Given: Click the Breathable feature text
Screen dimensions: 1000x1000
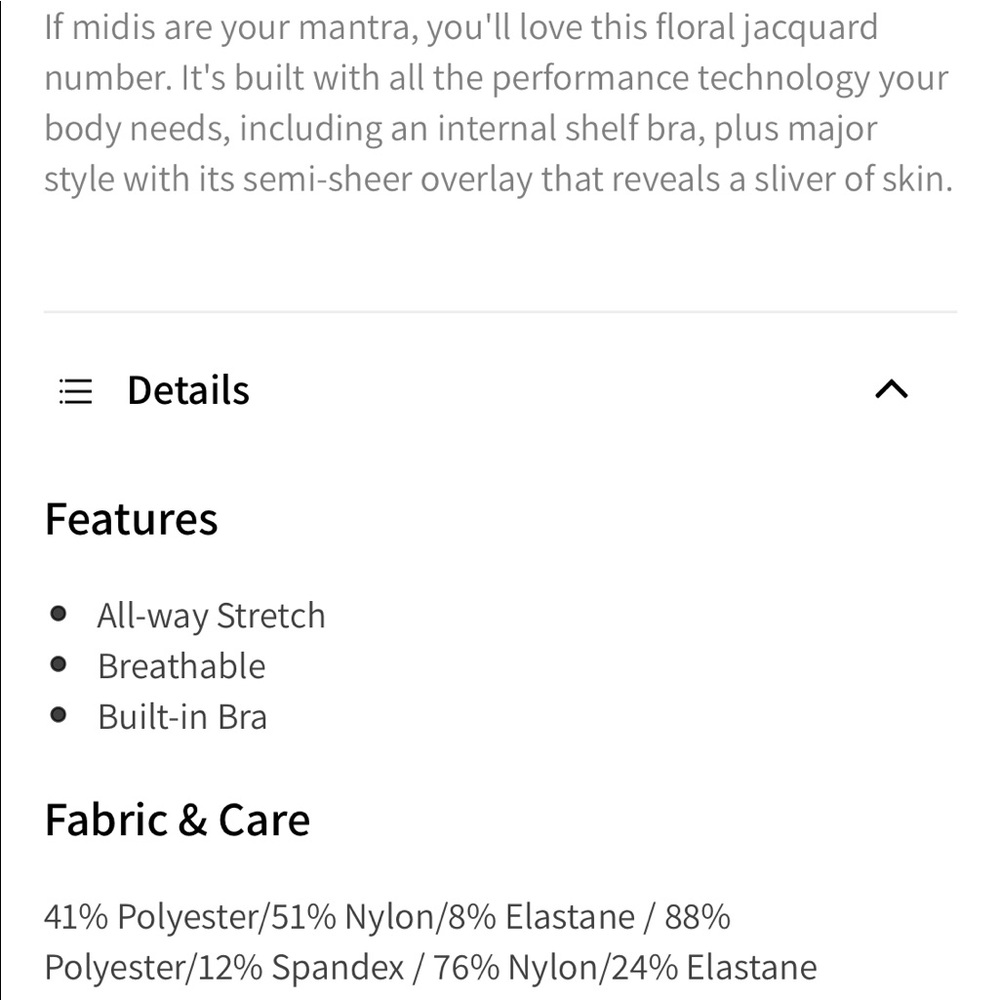Looking at the screenshot, I should point(181,665).
